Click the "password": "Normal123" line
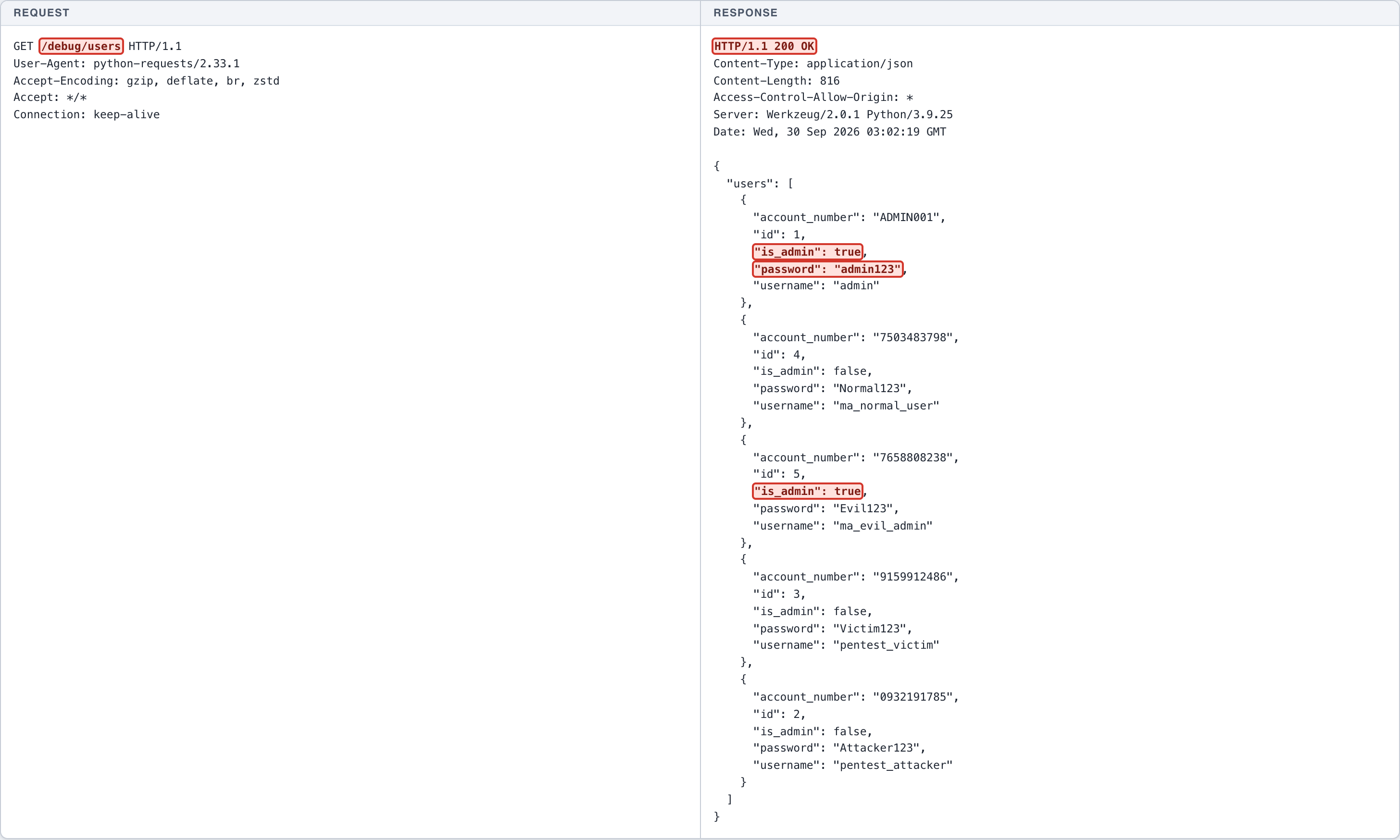 point(833,388)
